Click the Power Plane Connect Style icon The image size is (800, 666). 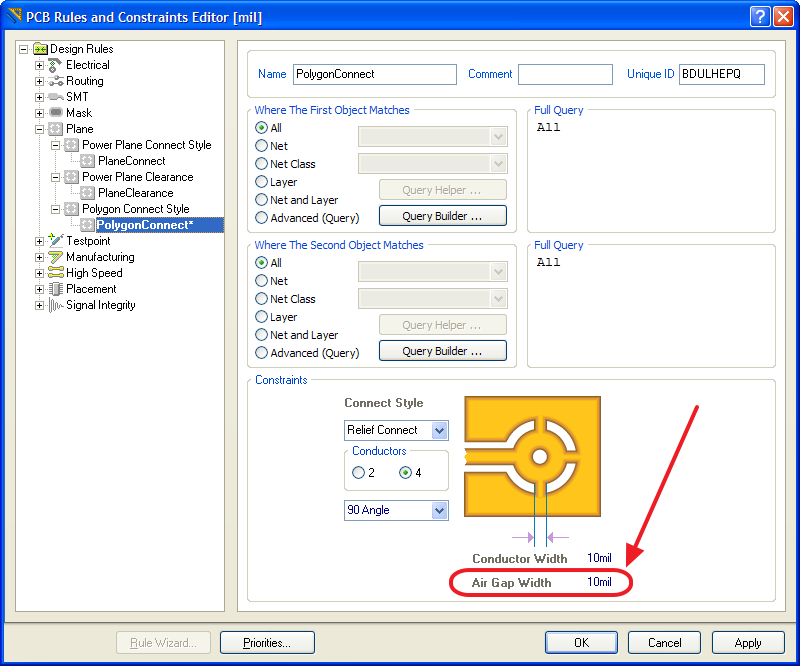[x=71, y=145]
